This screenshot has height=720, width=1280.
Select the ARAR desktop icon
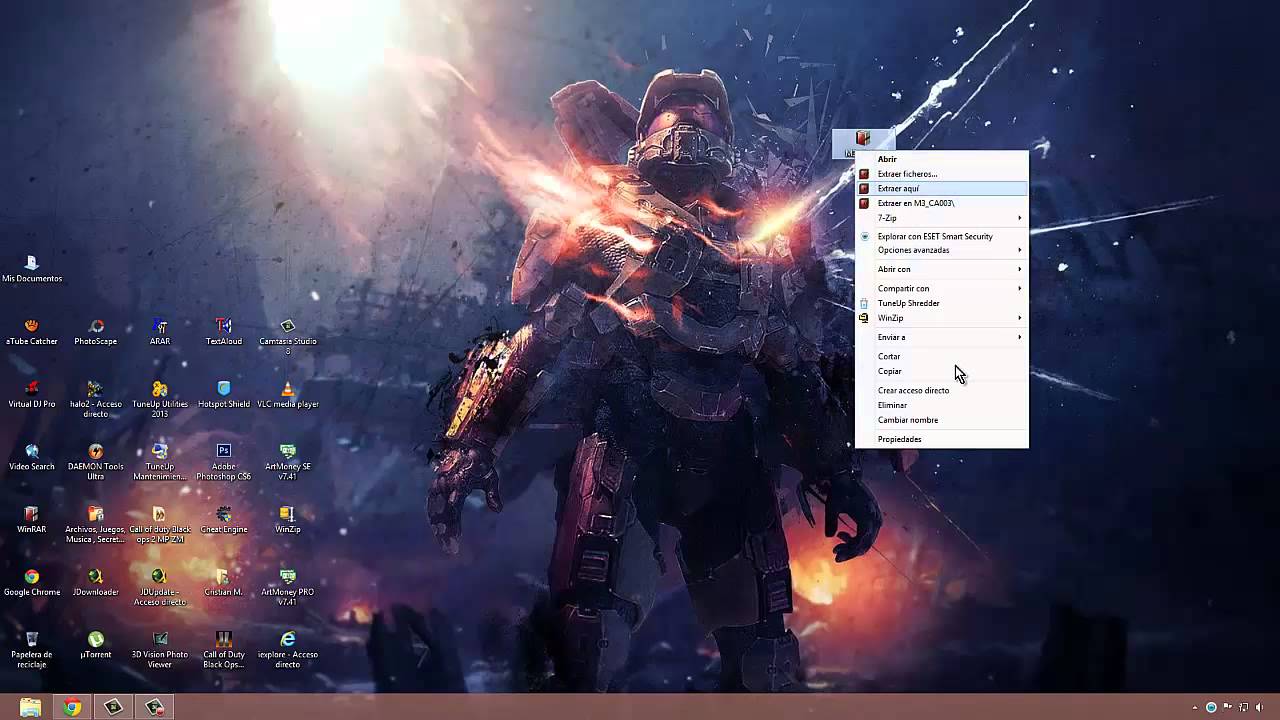coord(160,331)
